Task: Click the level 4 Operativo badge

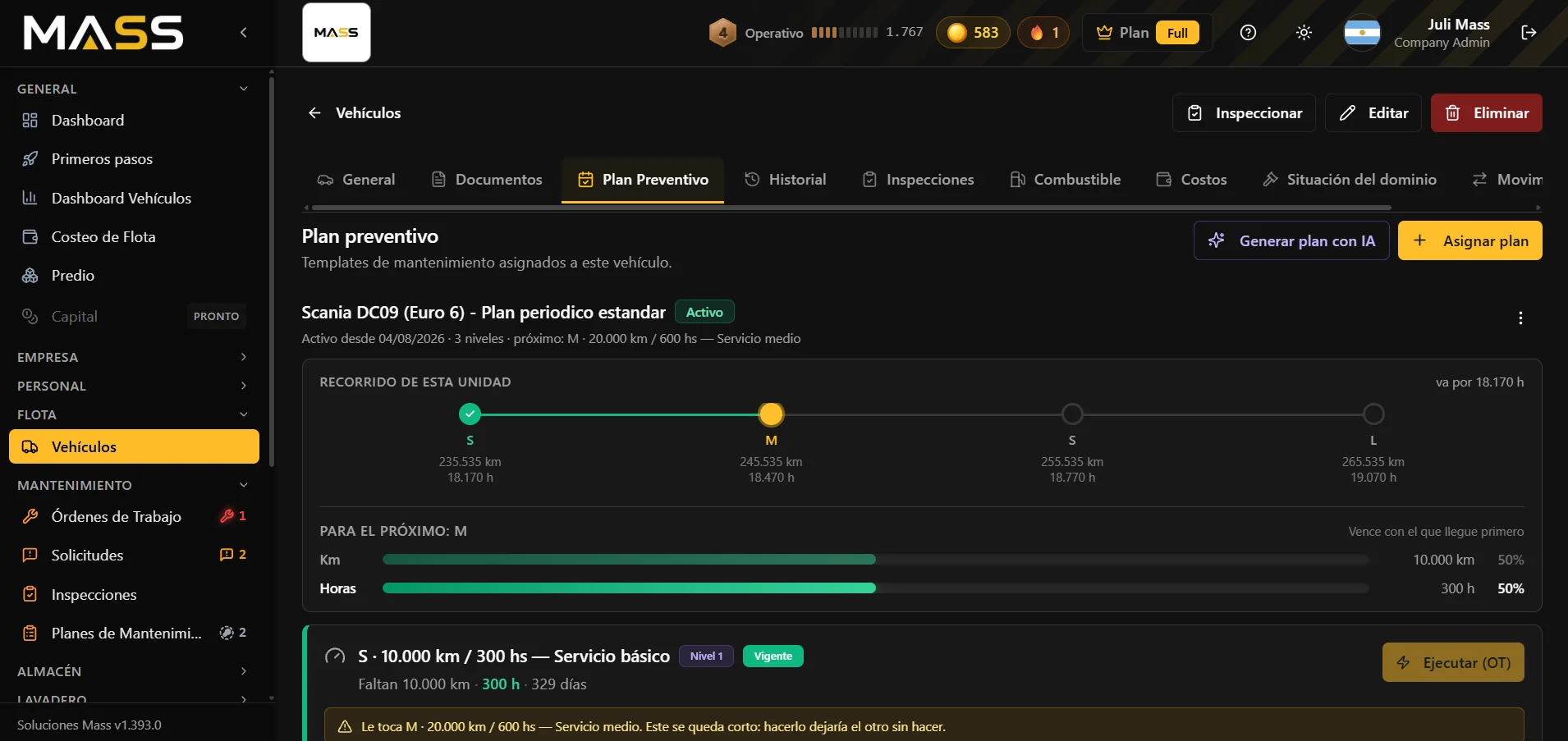Action: tap(722, 33)
